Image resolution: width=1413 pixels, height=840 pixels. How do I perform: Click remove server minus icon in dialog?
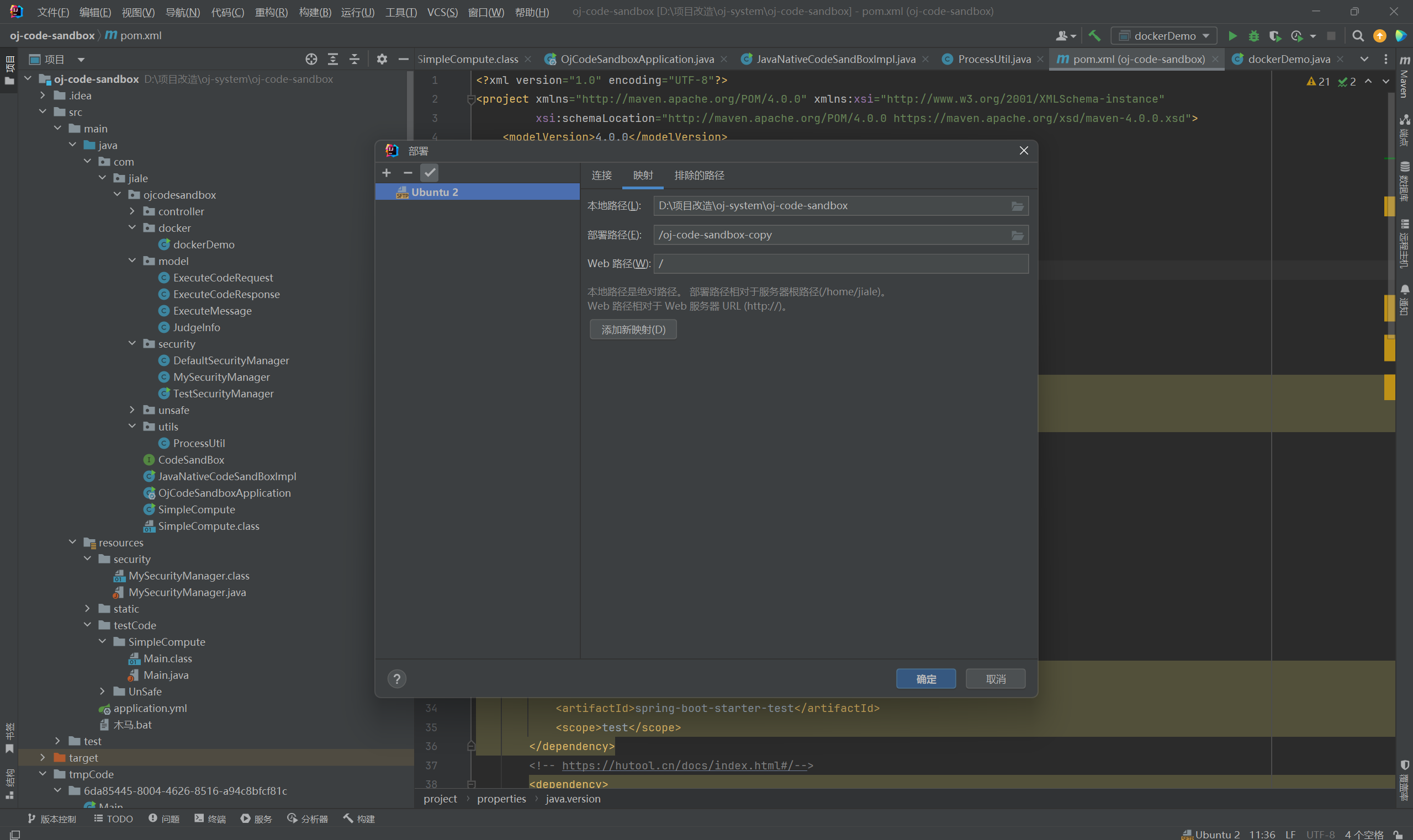coord(407,173)
